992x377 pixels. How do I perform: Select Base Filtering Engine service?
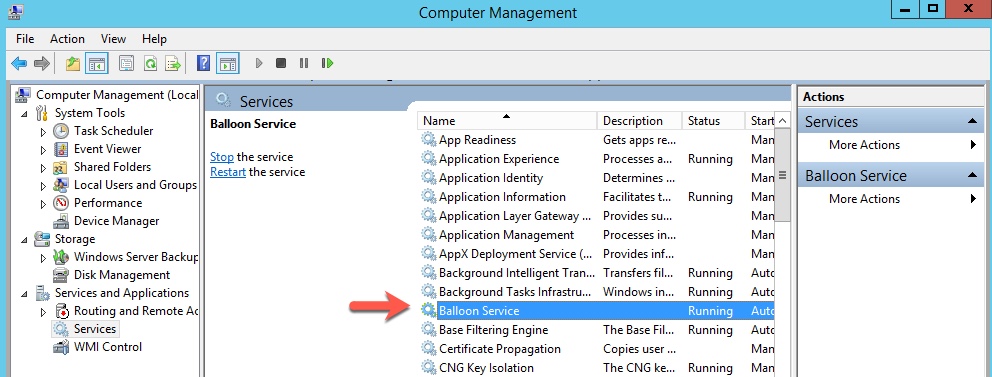tap(597, 330)
